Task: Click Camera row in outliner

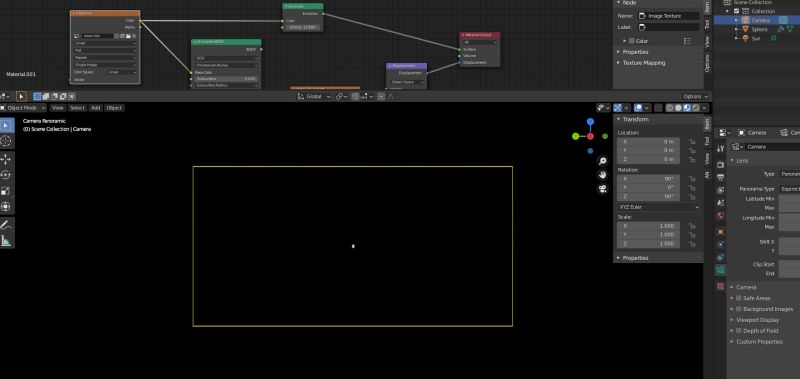Action: point(757,20)
